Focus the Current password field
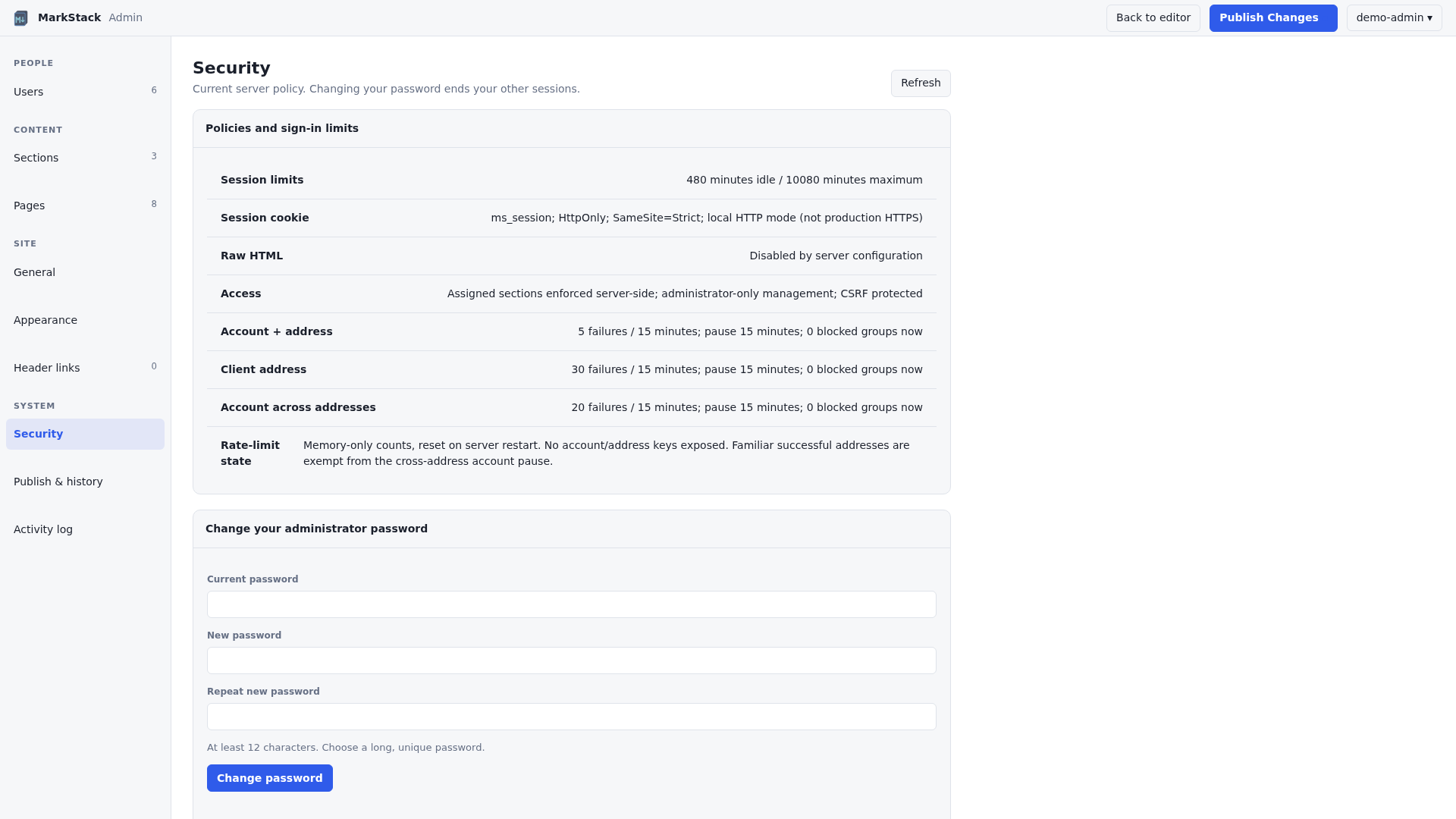This screenshot has height=819, width=1456. point(572,604)
